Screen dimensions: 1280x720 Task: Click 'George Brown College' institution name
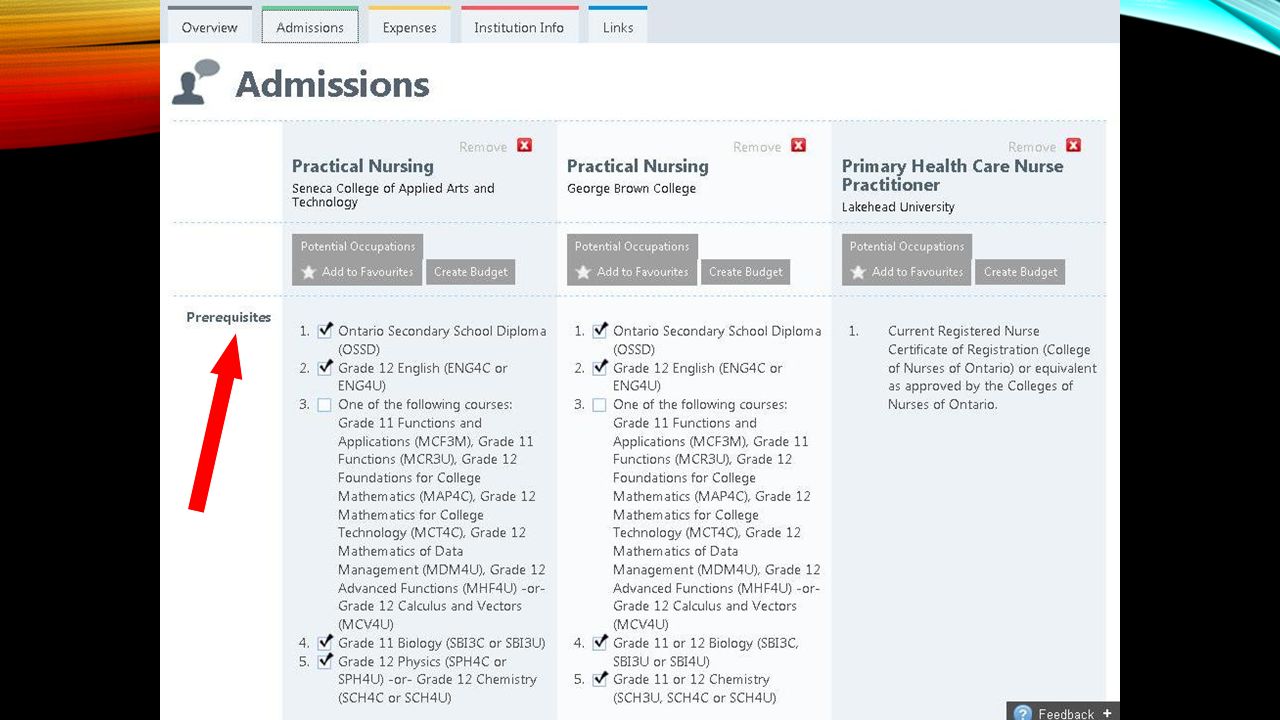pyautogui.click(x=631, y=188)
